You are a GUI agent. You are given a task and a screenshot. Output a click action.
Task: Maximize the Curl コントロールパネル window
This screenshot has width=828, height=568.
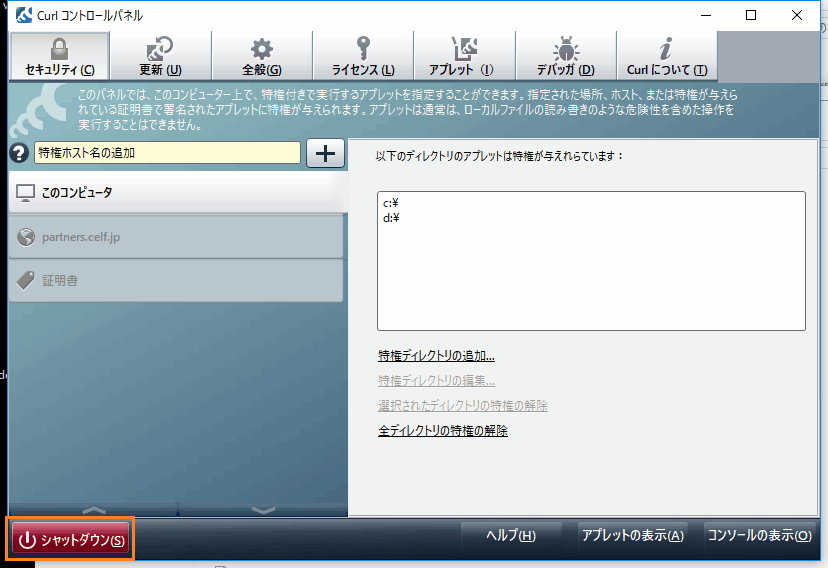[x=751, y=15]
